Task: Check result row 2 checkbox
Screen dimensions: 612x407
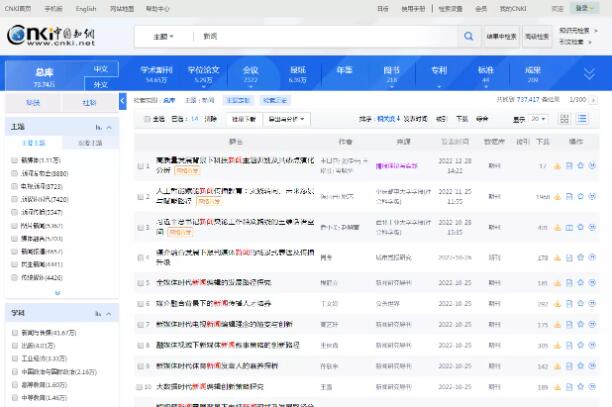Action: coord(140,197)
